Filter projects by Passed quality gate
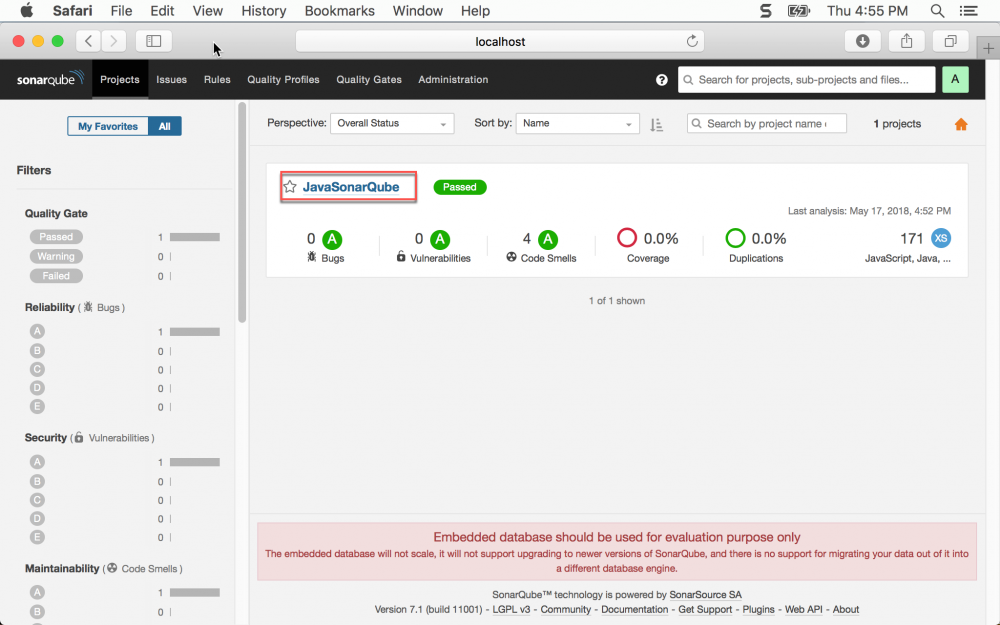Image resolution: width=1000 pixels, height=625 pixels. (56, 236)
